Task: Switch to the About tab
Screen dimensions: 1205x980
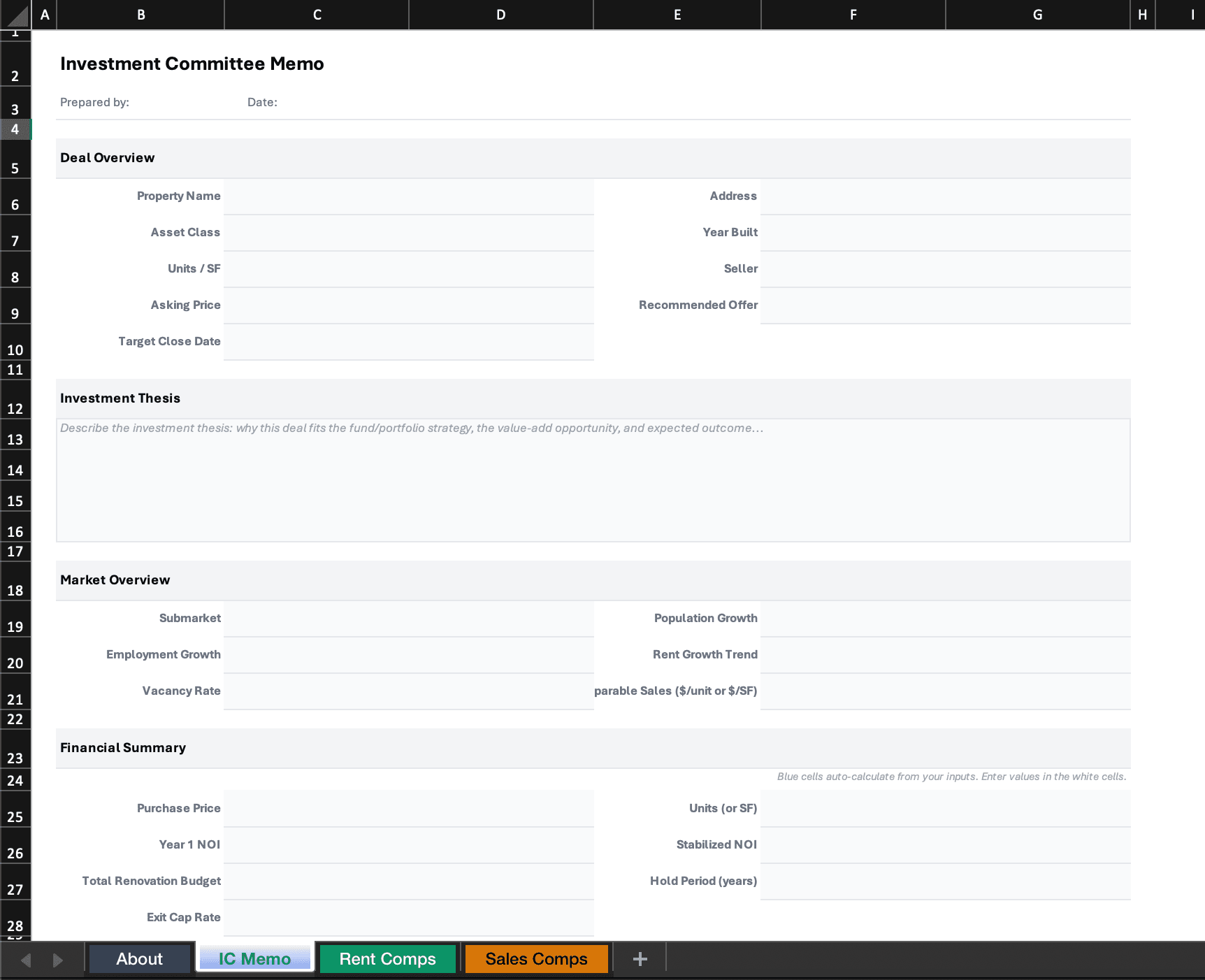Action: (x=139, y=958)
